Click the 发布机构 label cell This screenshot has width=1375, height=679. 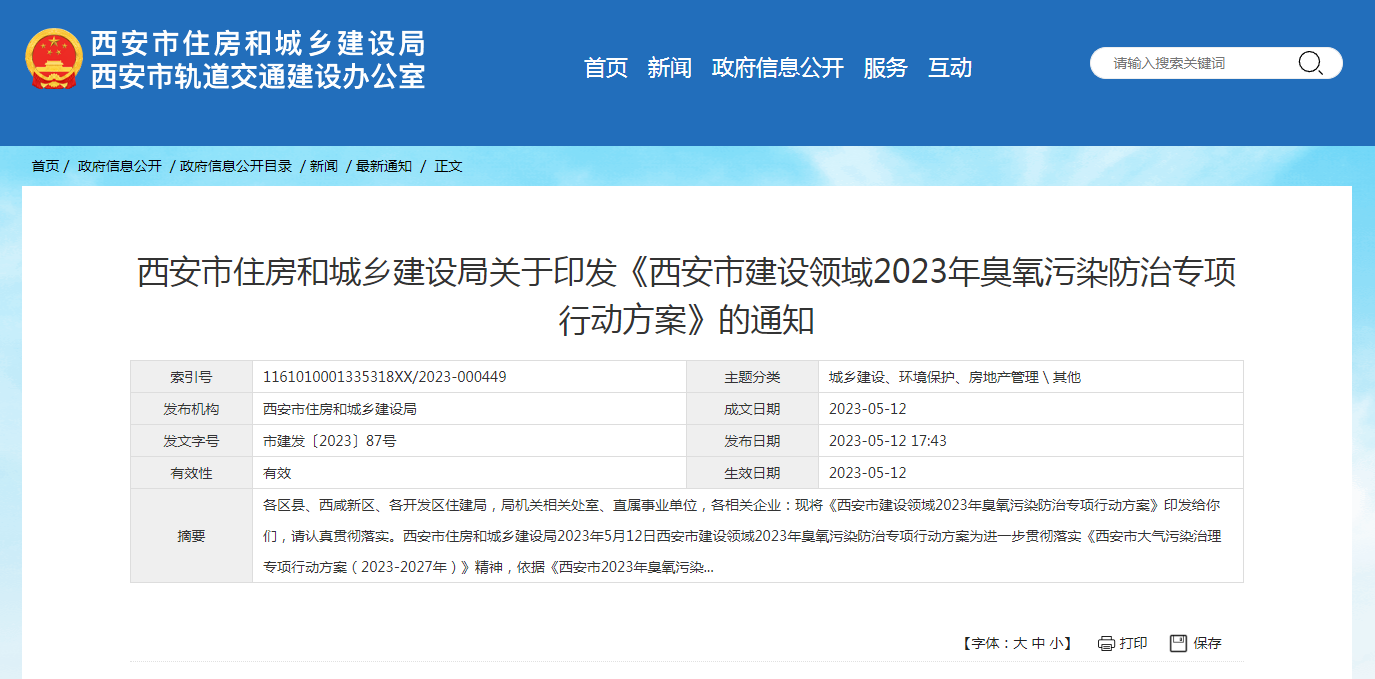click(x=191, y=409)
